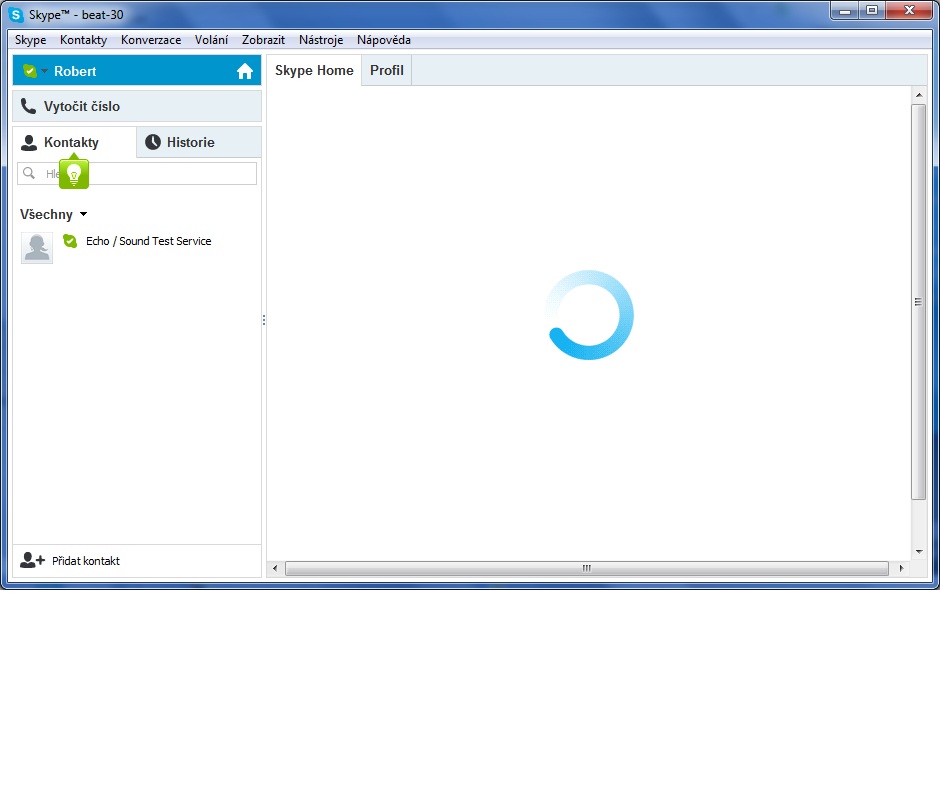This screenshot has width=940, height=800.
Task: Open the Nástroje menu
Action: click(x=321, y=40)
